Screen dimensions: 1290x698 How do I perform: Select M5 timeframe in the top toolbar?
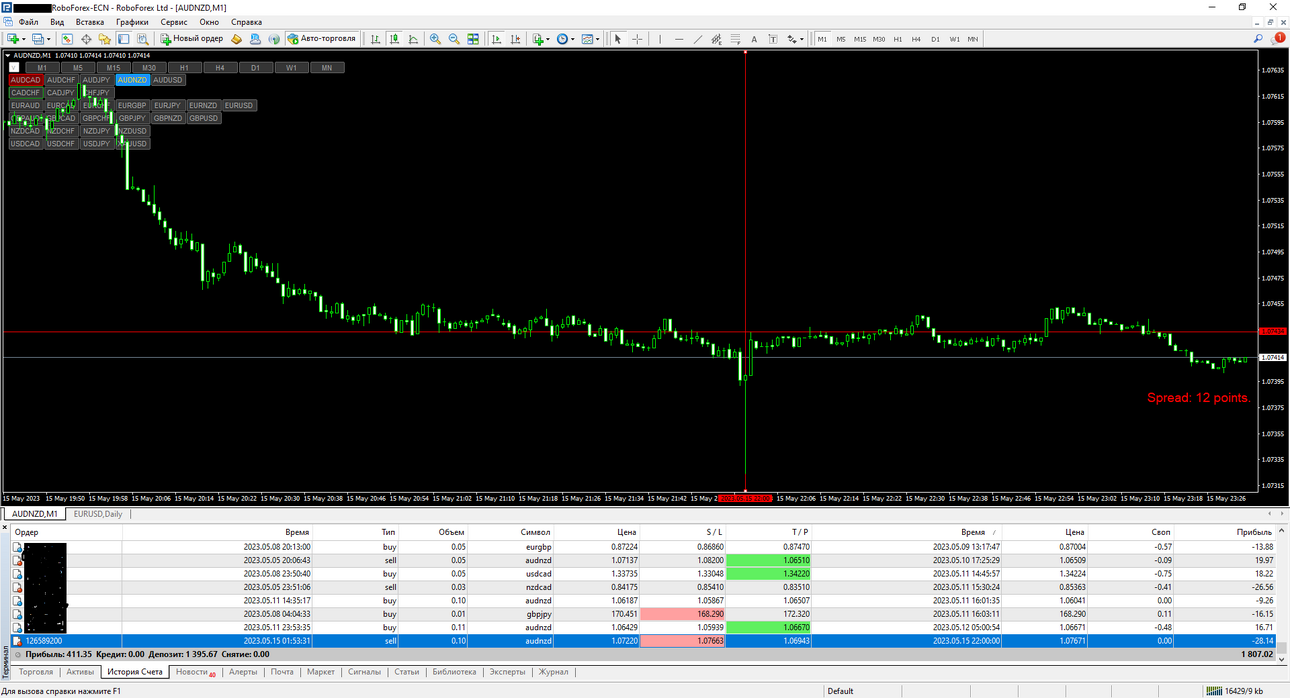841,39
